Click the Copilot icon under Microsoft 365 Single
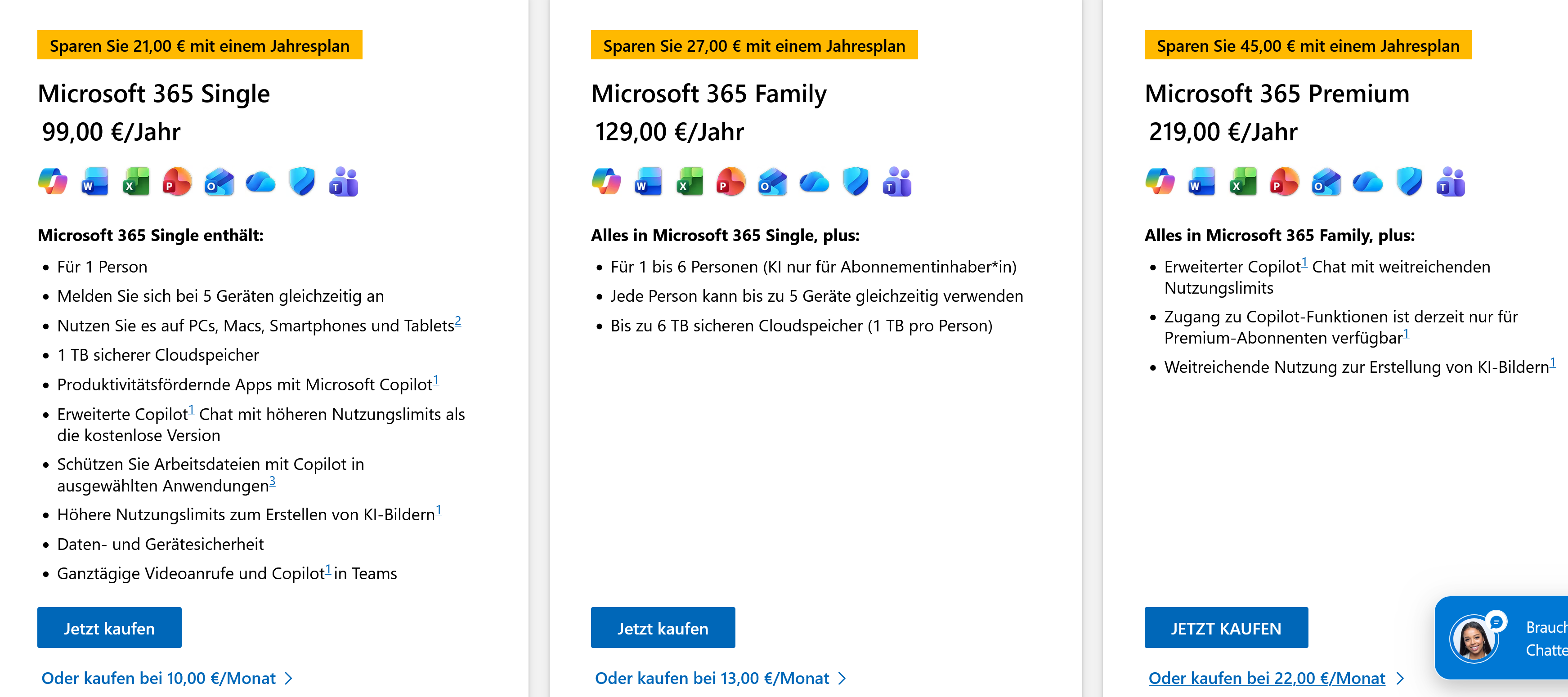The height and width of the screenshot is (697, 1568). click(x=52, y=181)
